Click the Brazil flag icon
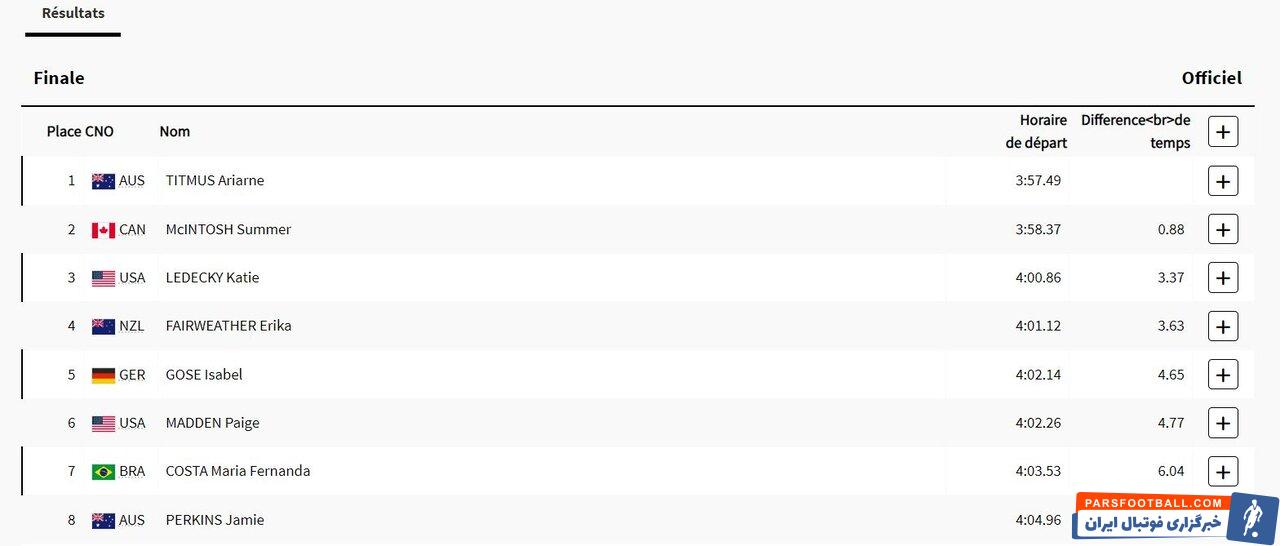1280x546 pixels. (x=103, y=472)
